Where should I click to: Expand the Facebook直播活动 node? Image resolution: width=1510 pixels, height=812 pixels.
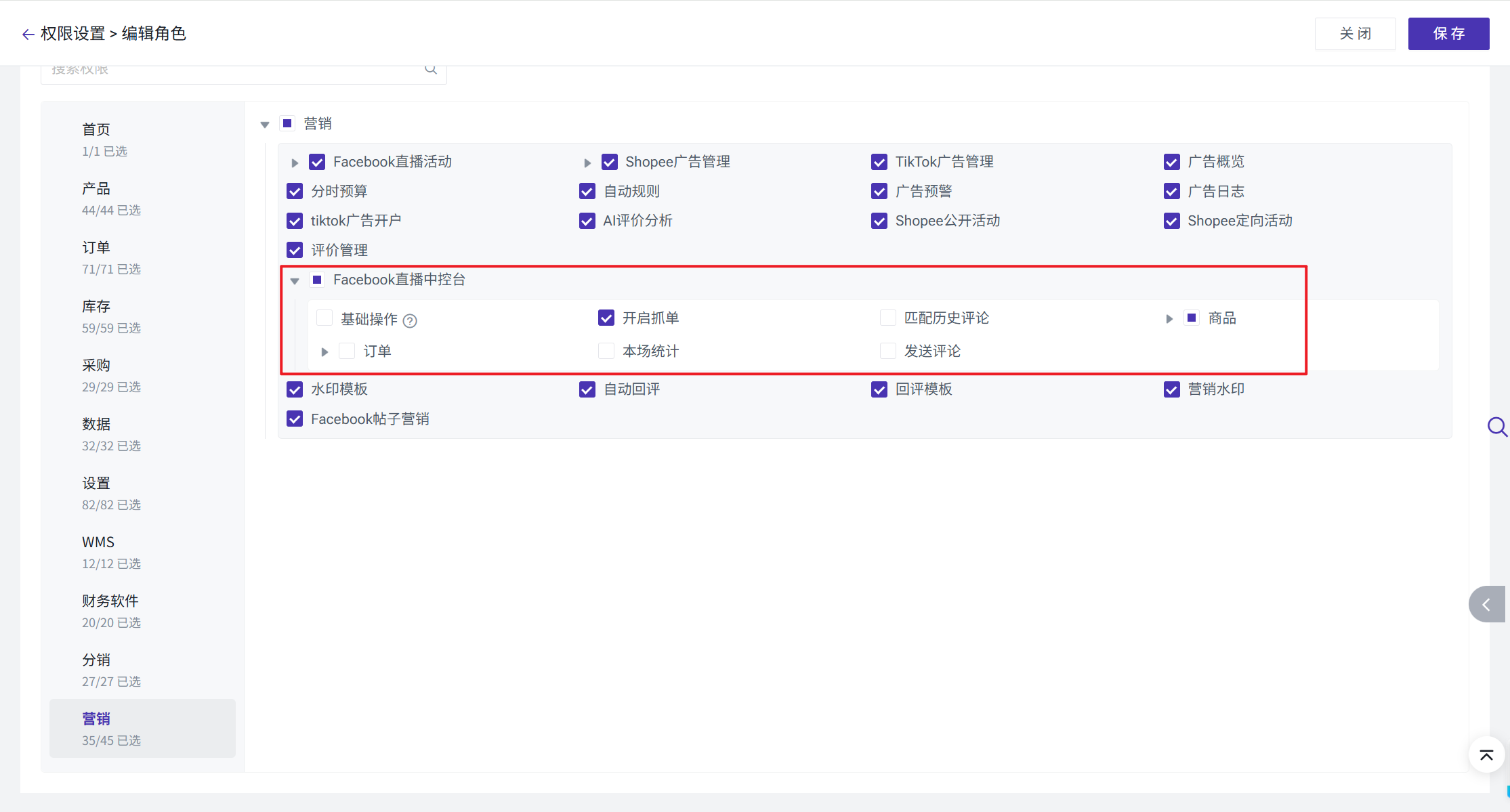[295, 163]
